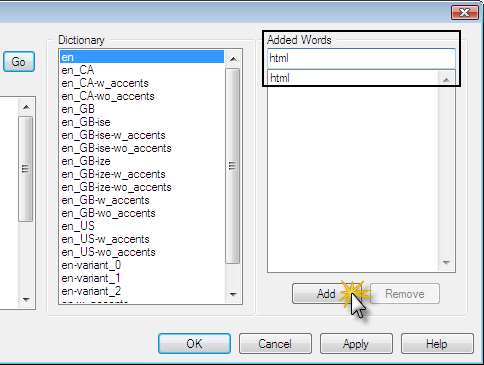484x365 pixels.
Task: Select 'html' in the added words list
Action: [x=353, y=78]
